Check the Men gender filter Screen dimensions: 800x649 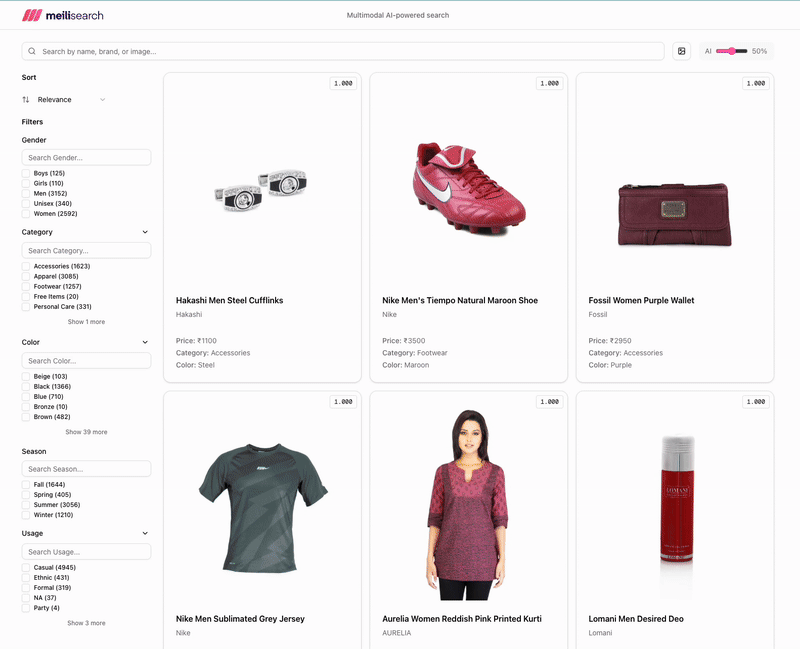[26, 194]
